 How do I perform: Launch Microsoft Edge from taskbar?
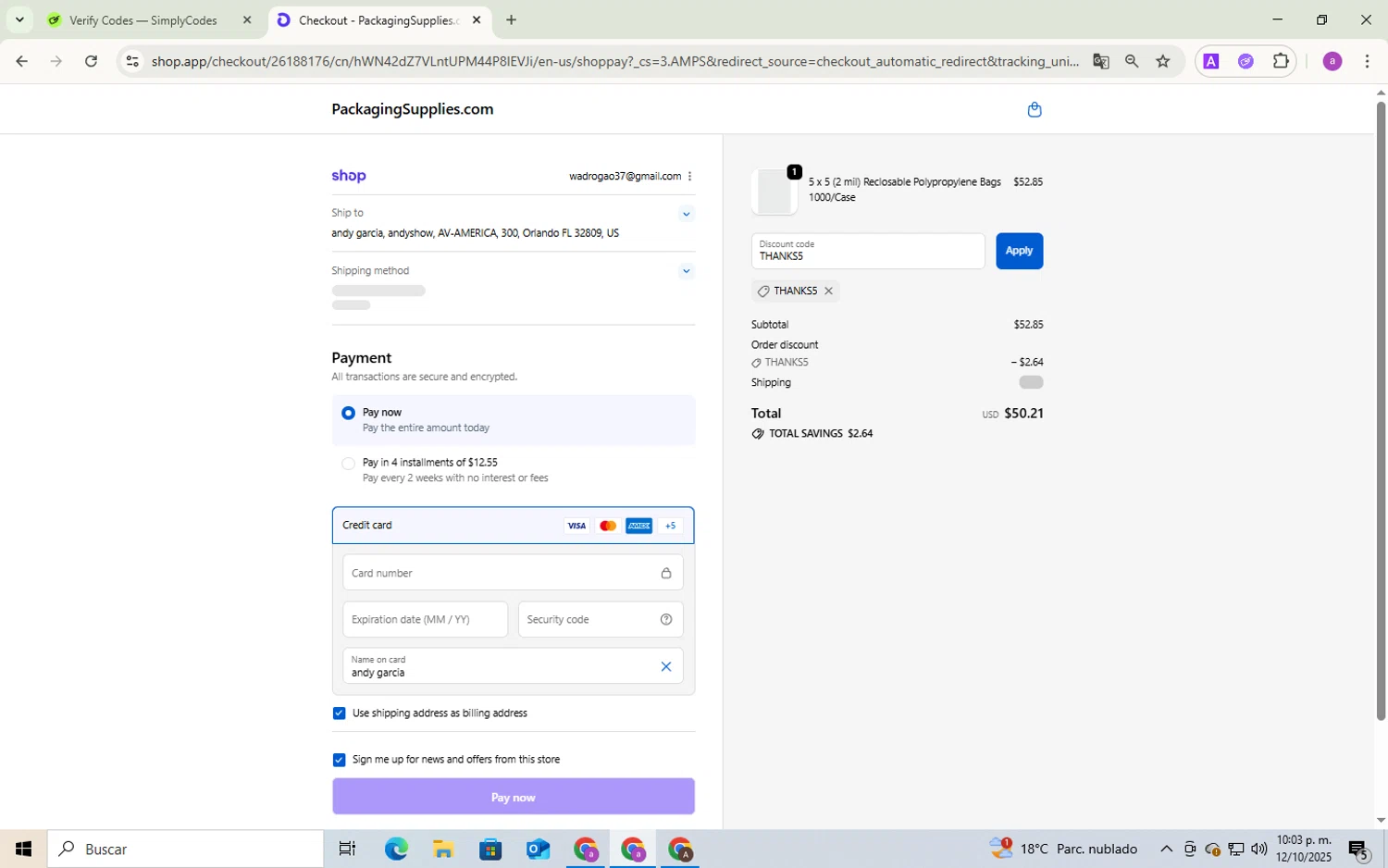tap(395, 849)
